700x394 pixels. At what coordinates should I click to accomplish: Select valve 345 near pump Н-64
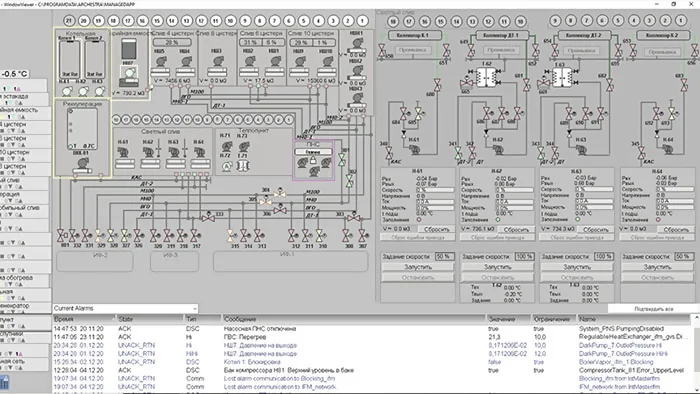(x=642, y=153)
